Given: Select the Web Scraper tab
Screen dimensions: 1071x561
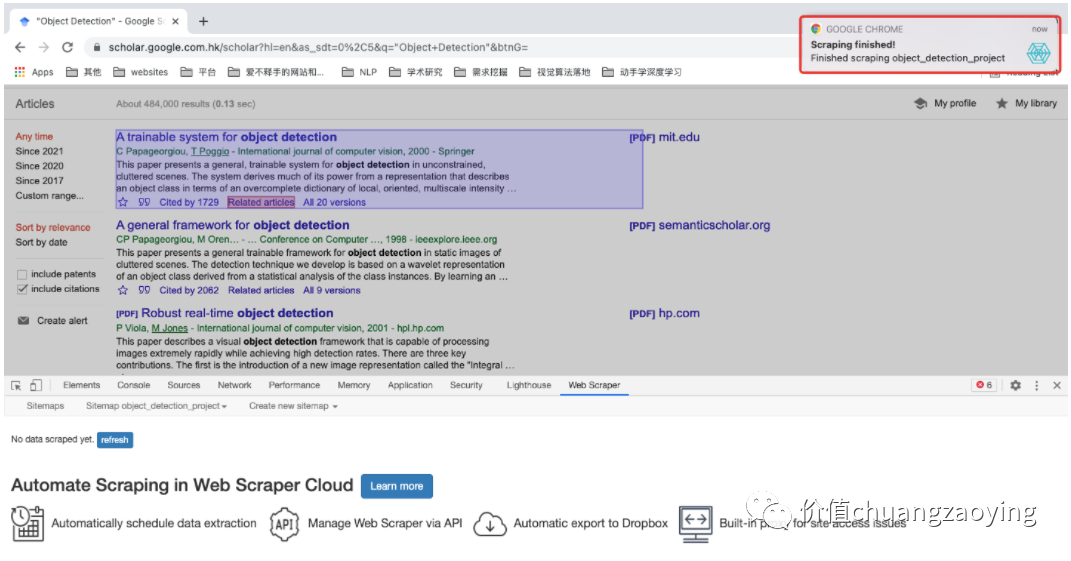Looking at the screenshot, I should point(594,385).
